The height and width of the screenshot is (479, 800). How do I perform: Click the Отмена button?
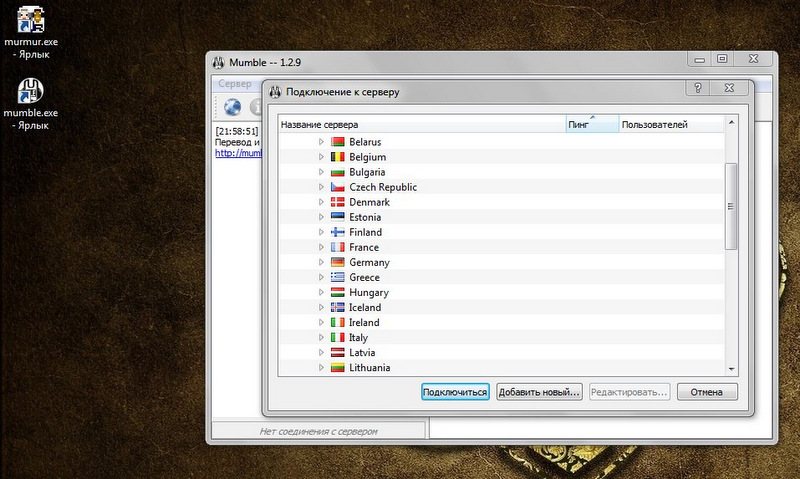pos(707,392)
